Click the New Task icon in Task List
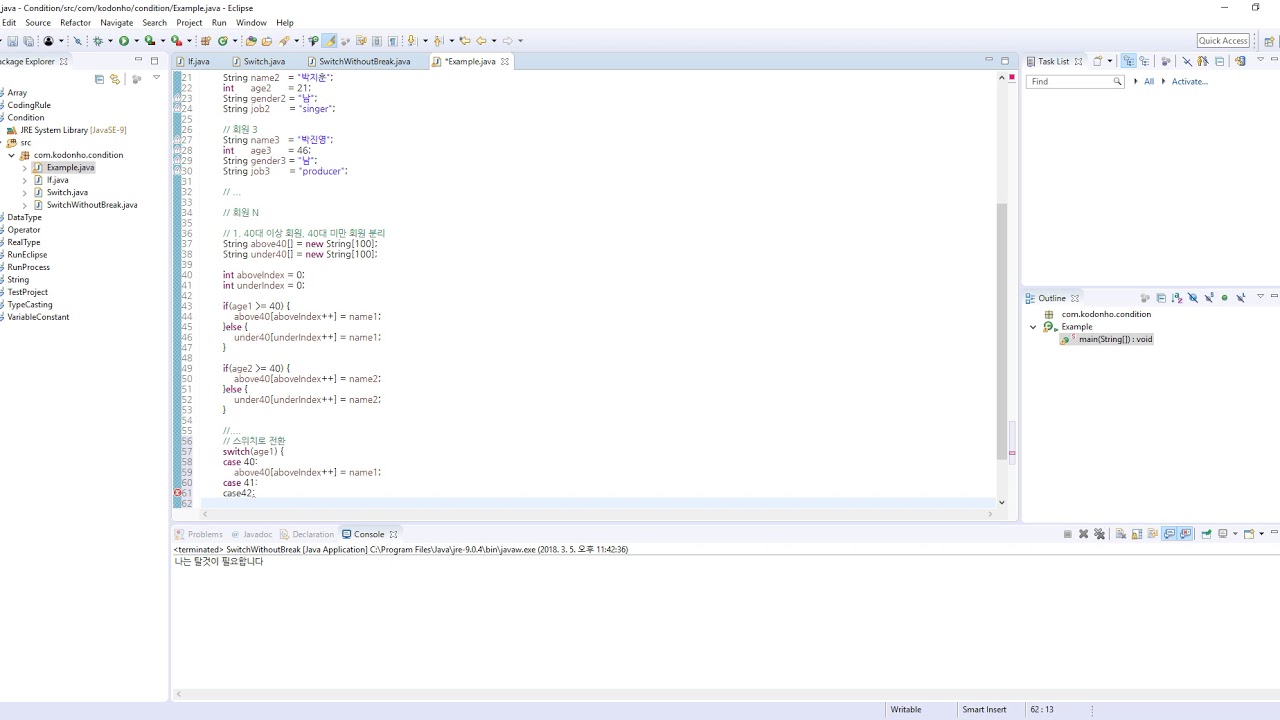Viewport: 1280px width, 720px height. [x=1097, y=61]
